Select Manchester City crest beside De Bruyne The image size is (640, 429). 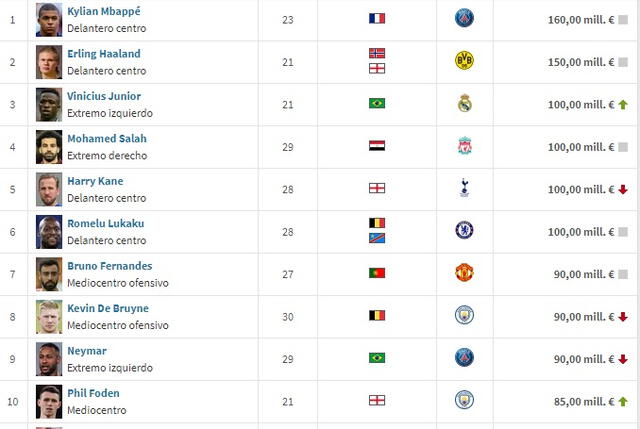pyautogui.click(x=463, y=315)
